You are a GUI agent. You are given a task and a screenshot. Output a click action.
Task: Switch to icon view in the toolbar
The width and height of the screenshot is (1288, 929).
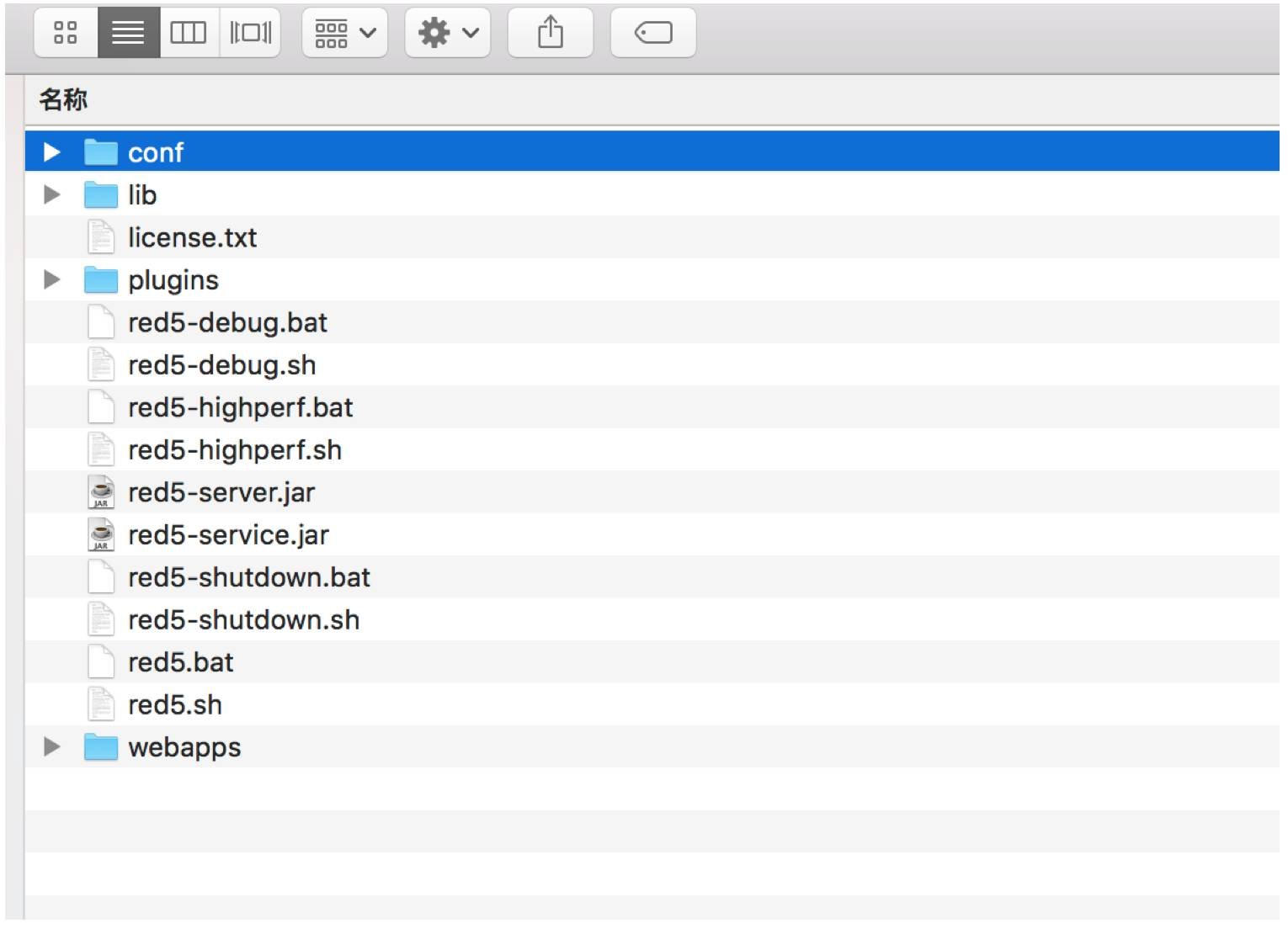point(66,33)
